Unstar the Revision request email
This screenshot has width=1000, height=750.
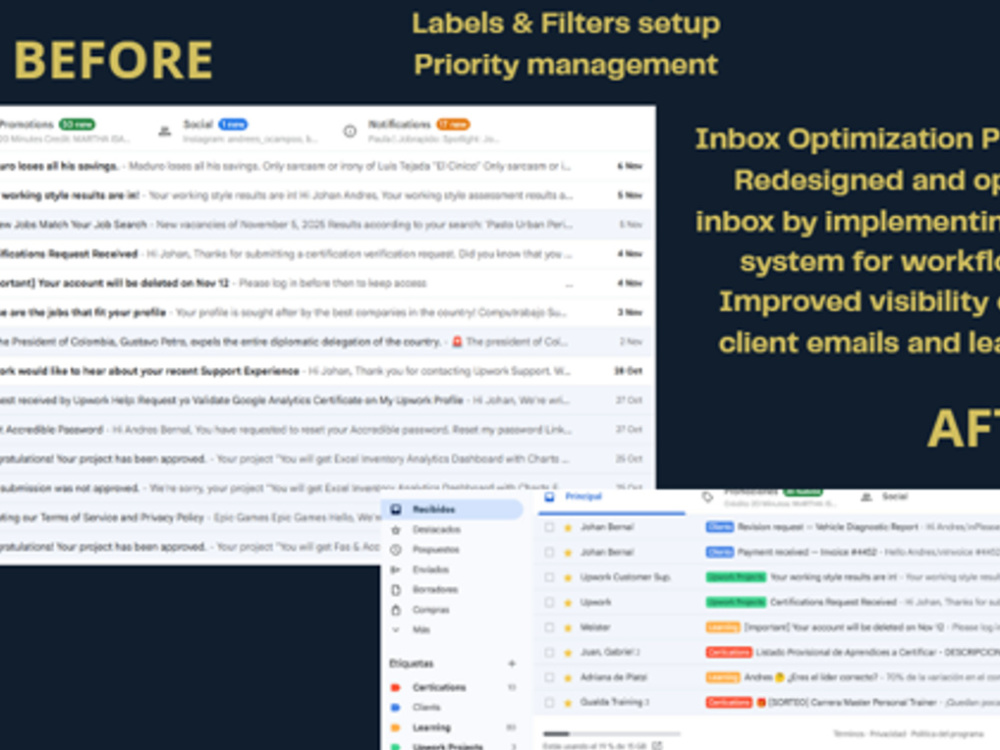[568, 527]
